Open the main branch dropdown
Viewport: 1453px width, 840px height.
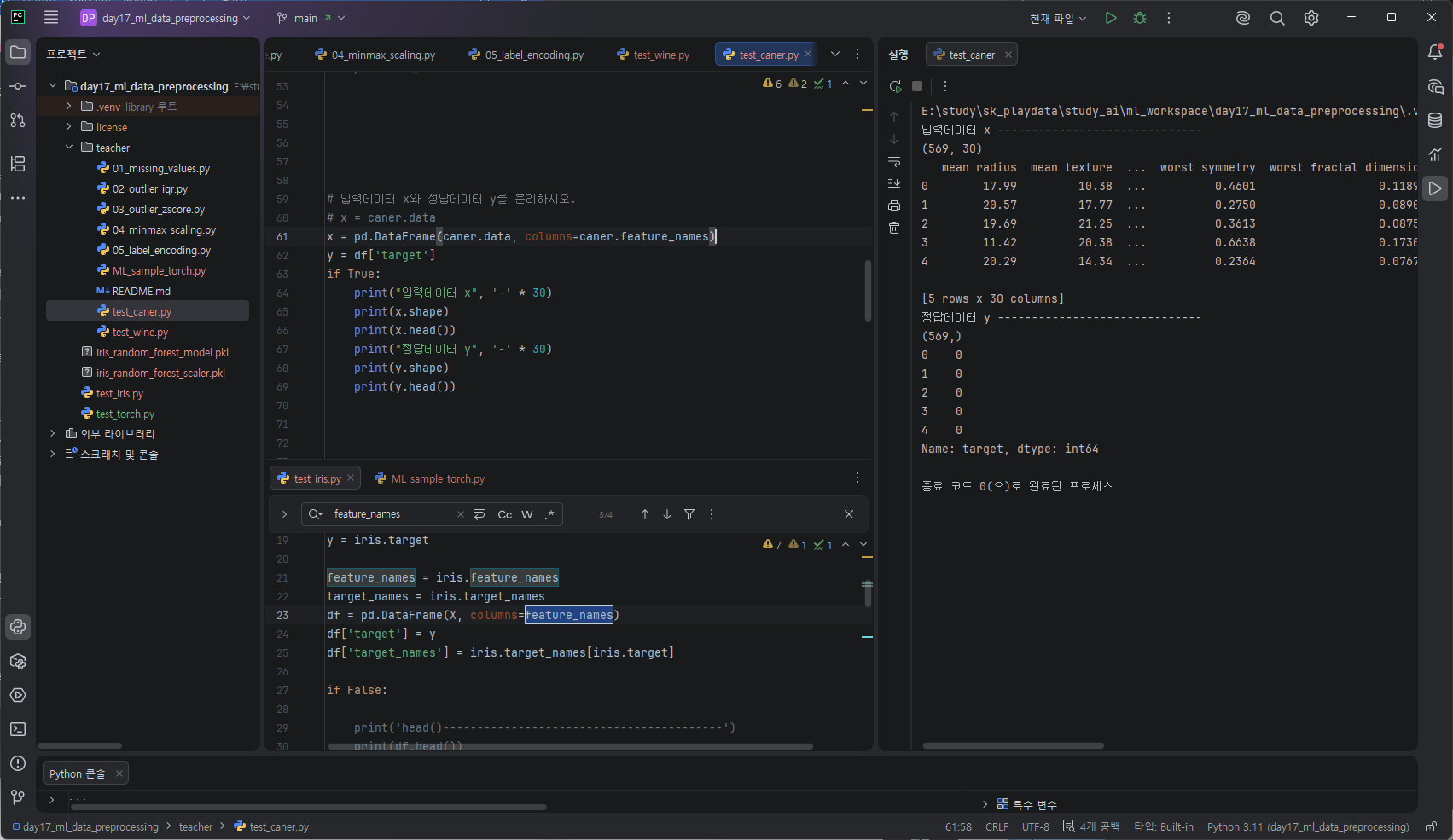coord(311,18)
